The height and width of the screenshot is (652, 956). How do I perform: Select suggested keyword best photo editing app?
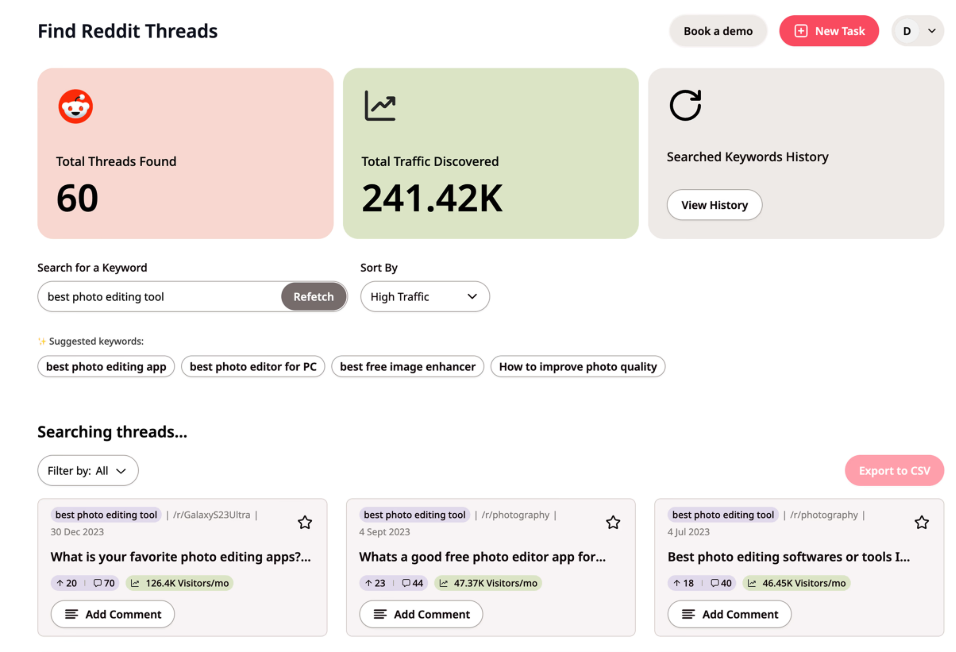106,367
